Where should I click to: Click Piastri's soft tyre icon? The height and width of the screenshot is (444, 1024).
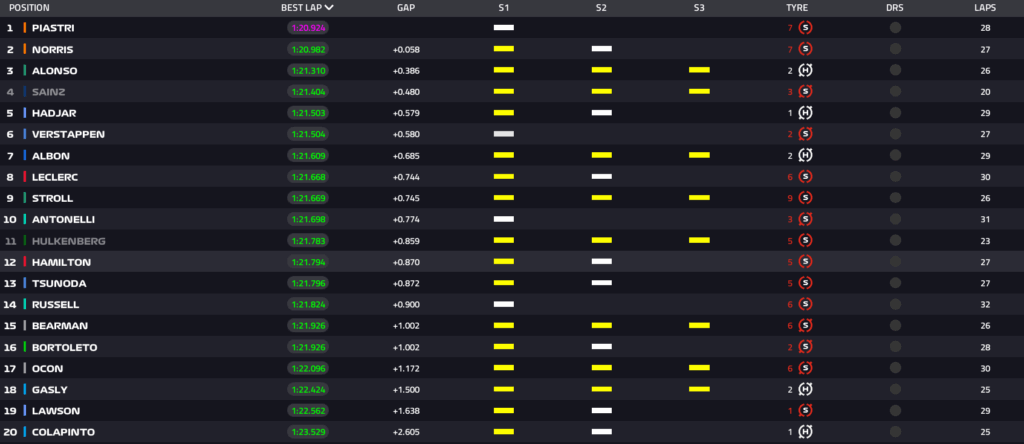[x=805, y=28]
